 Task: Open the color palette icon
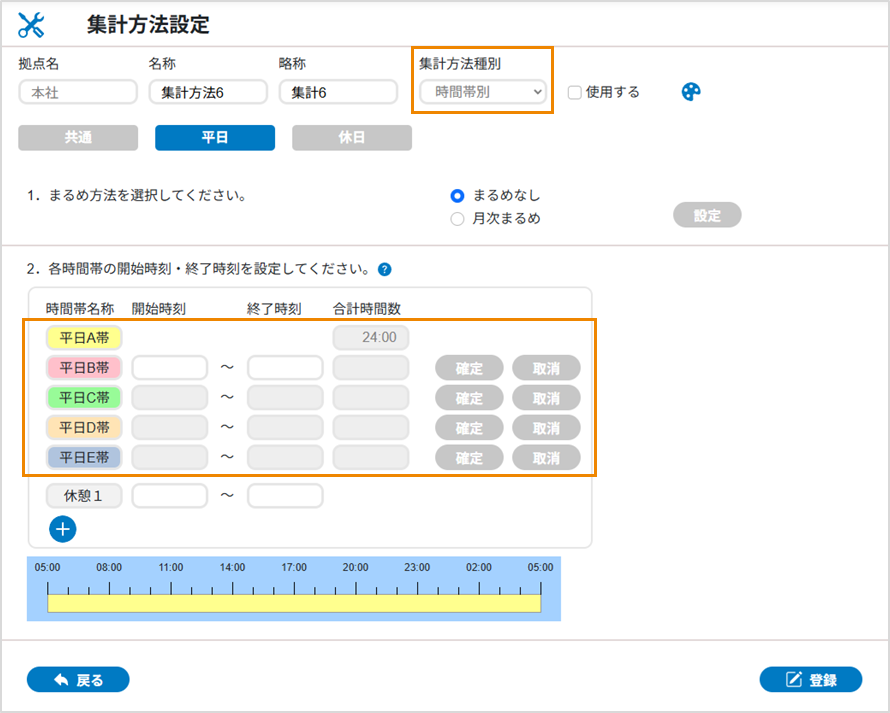click(x=690, y=90)
